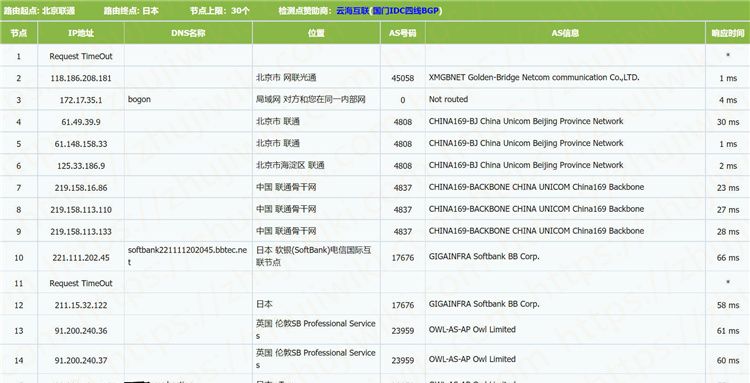Click the 节点 column header
750x383 pixels.
19,33
